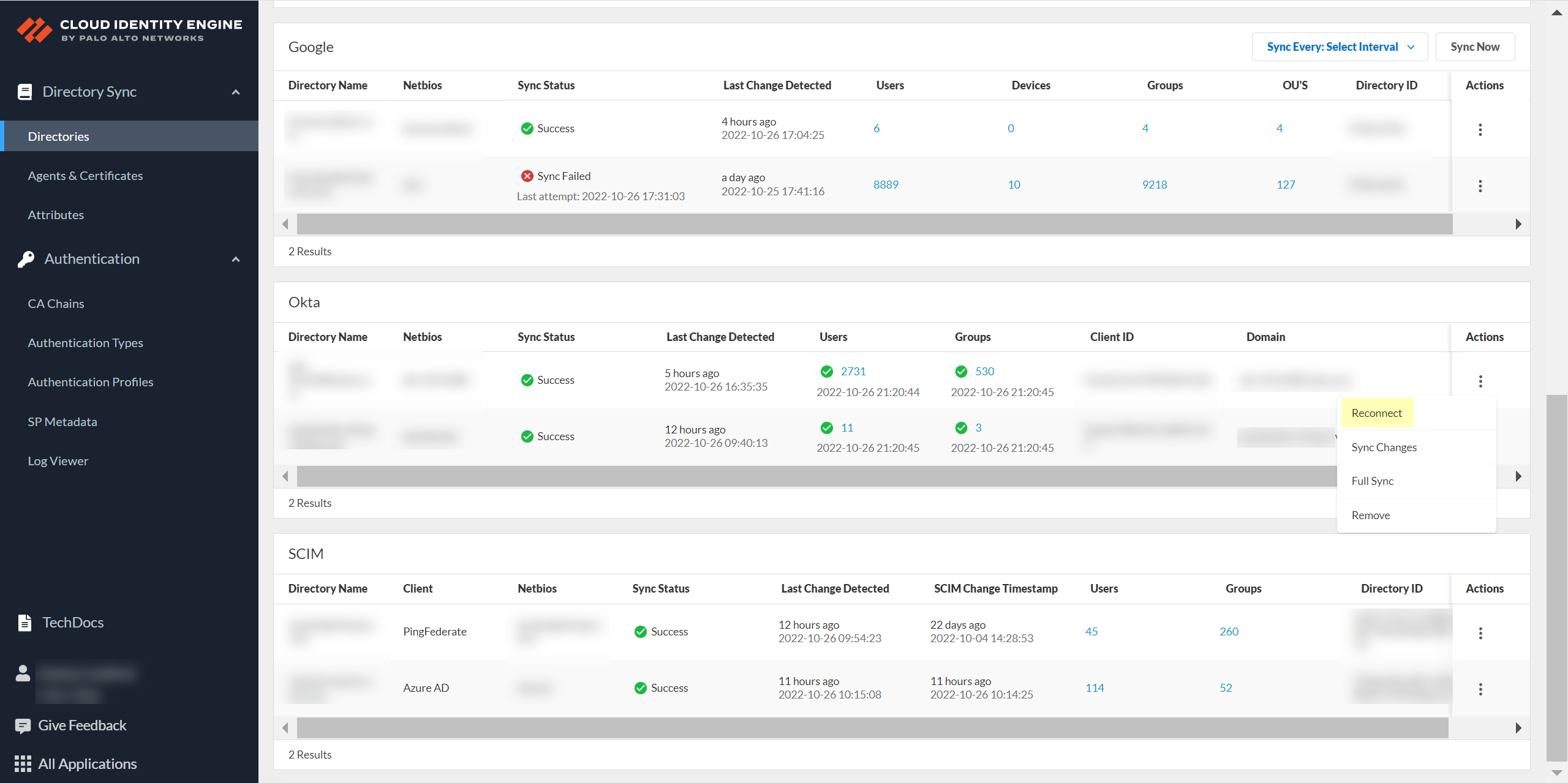
Task: Open Agents & Certificates page
Action: pos(85,176)
